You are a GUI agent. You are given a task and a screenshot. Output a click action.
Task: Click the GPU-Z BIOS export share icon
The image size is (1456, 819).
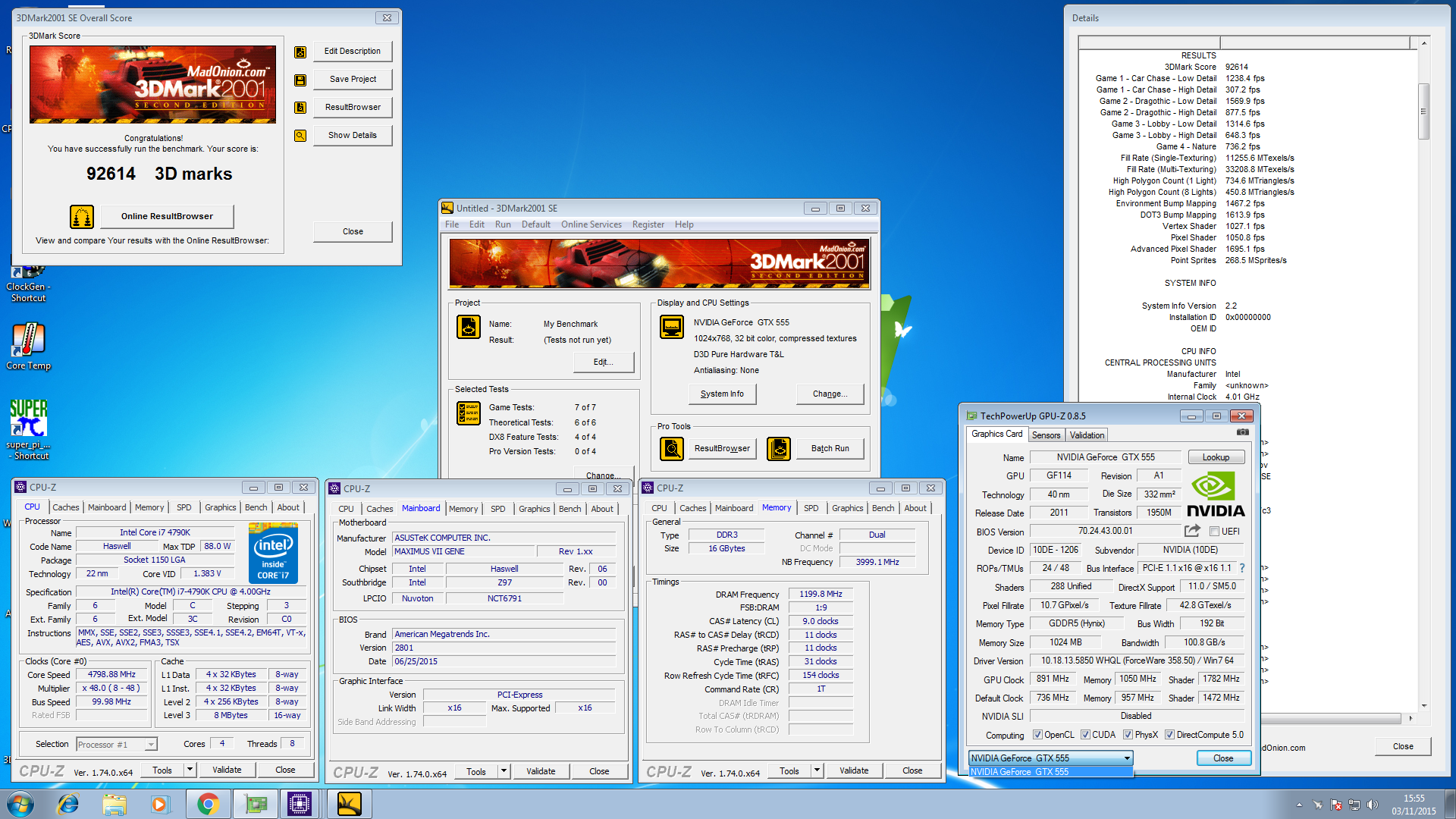click(x=1192, y=531)
